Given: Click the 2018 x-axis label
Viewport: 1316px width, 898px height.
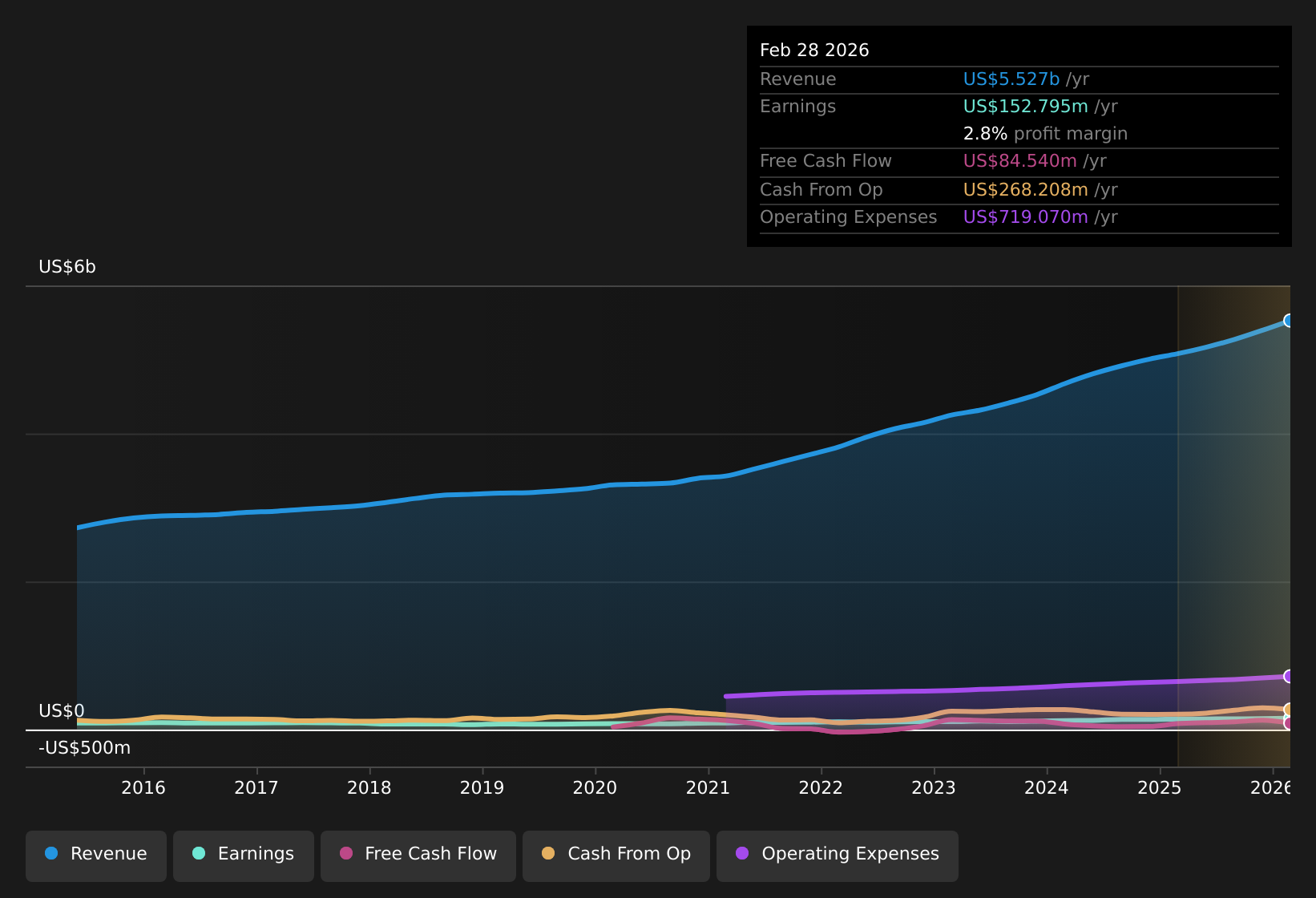Looking at the screenshot, I should [x=369, y=788].
